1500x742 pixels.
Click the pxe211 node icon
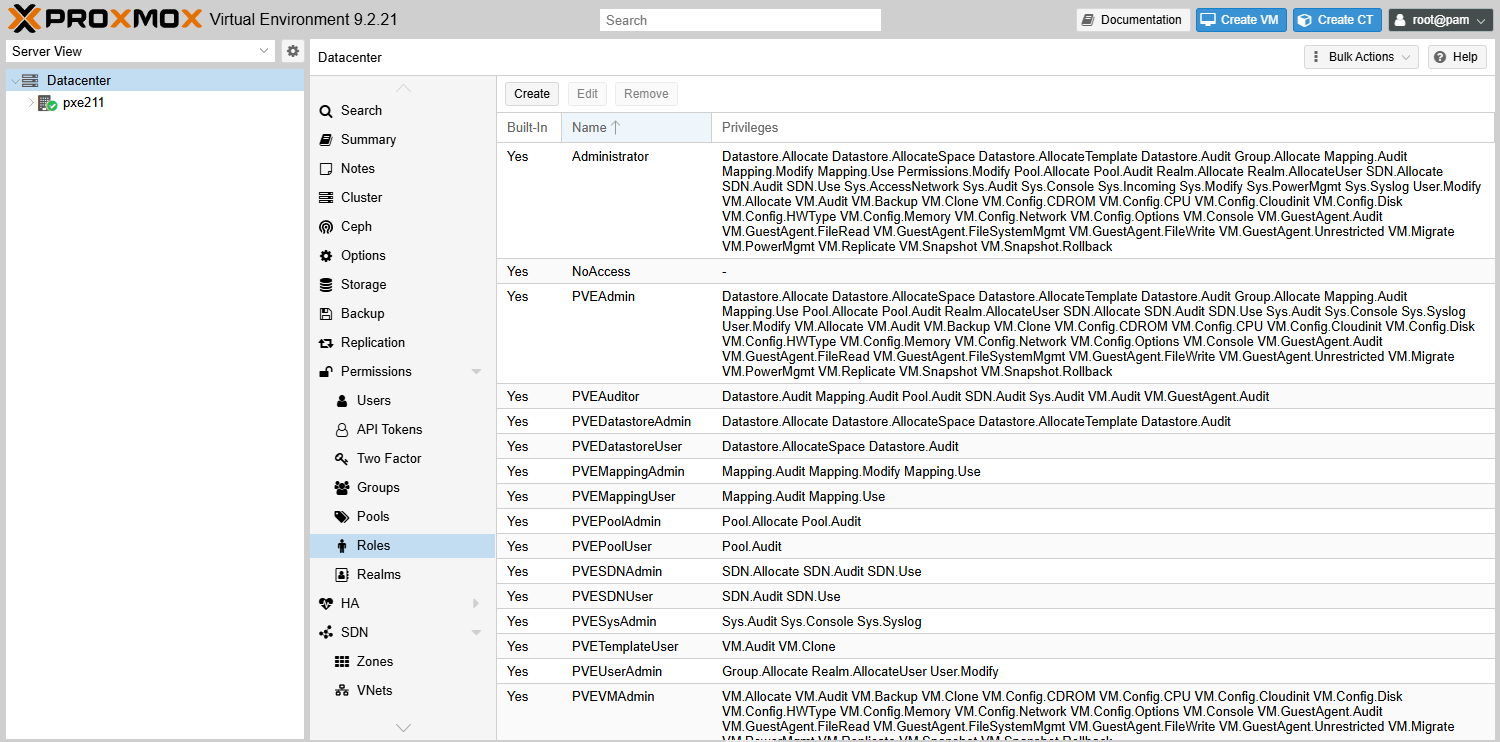click(x=47, y=102)
